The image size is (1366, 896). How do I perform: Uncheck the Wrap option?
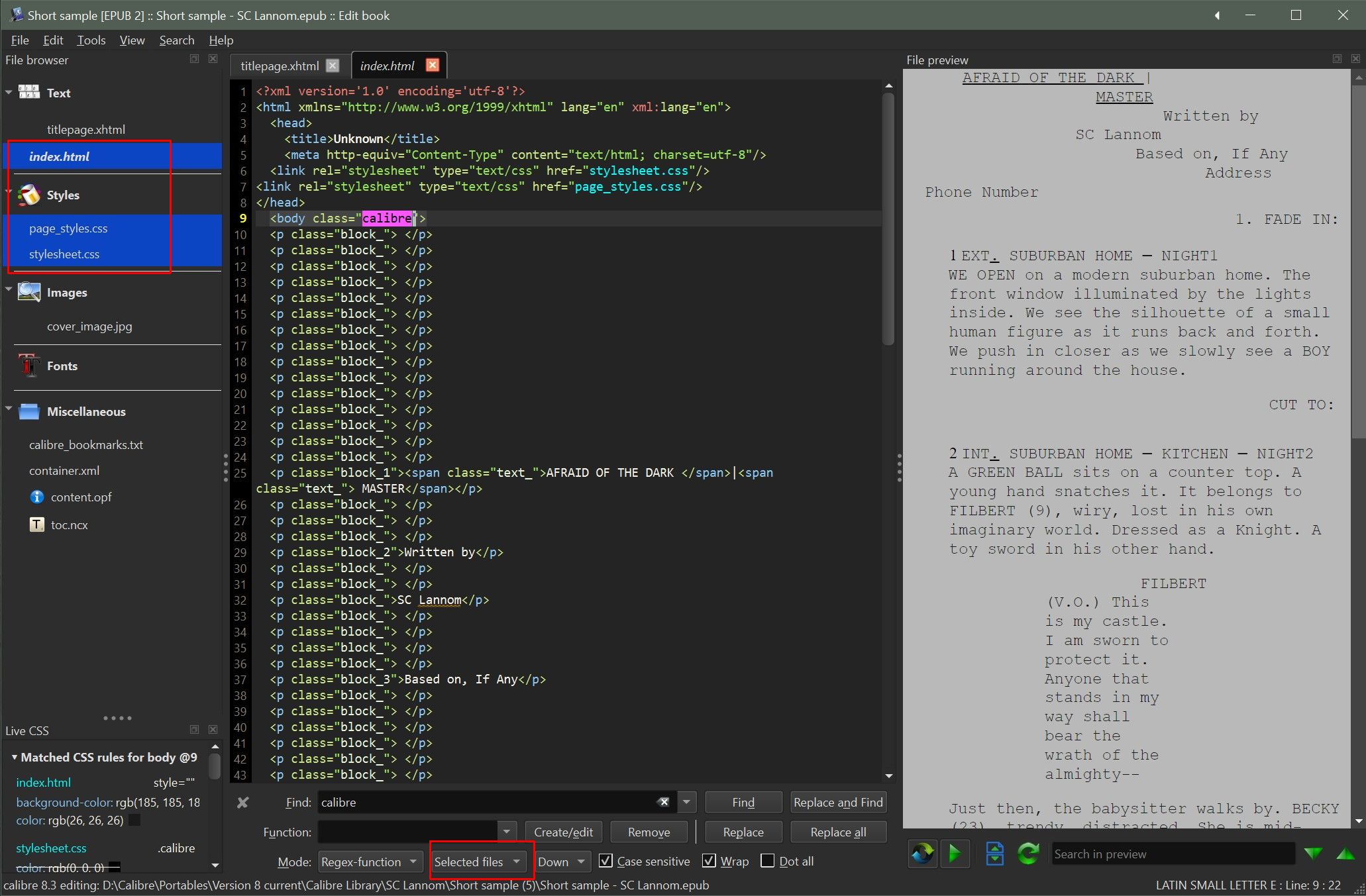click(x=709, y=861)
